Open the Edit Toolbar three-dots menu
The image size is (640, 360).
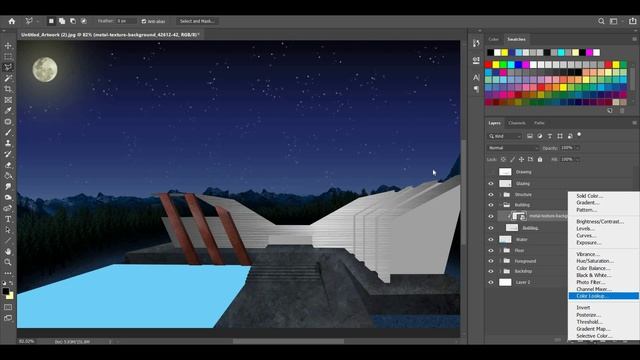coord(8,273)
